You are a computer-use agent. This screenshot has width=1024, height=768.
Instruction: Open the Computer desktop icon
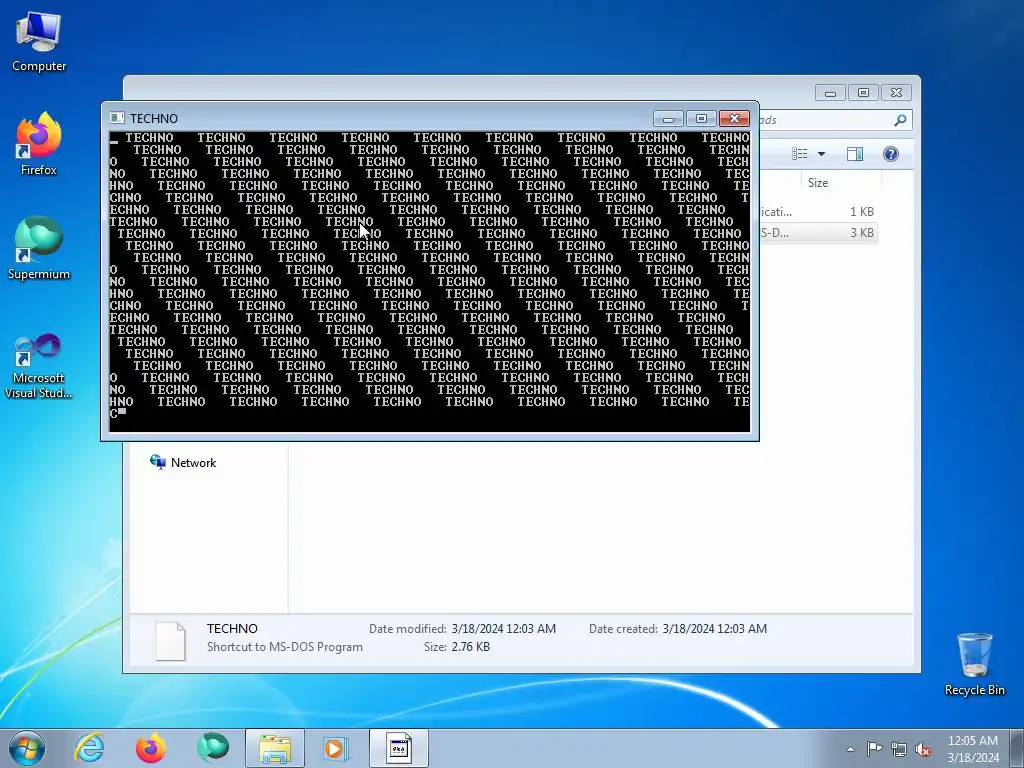click(x=39, y=42)
